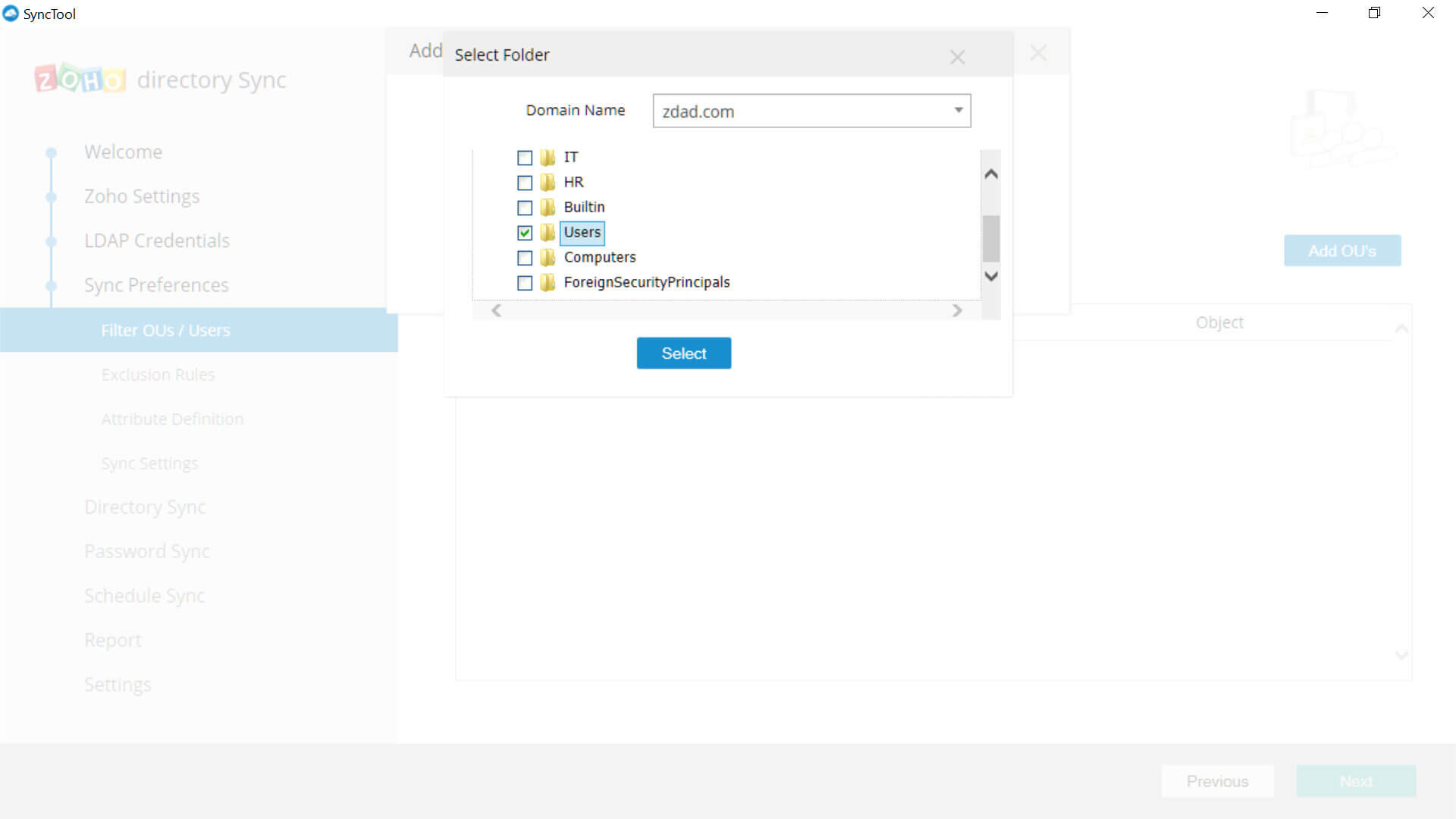Click the SyncTool app icon in title bar

(x=11, y=14)
